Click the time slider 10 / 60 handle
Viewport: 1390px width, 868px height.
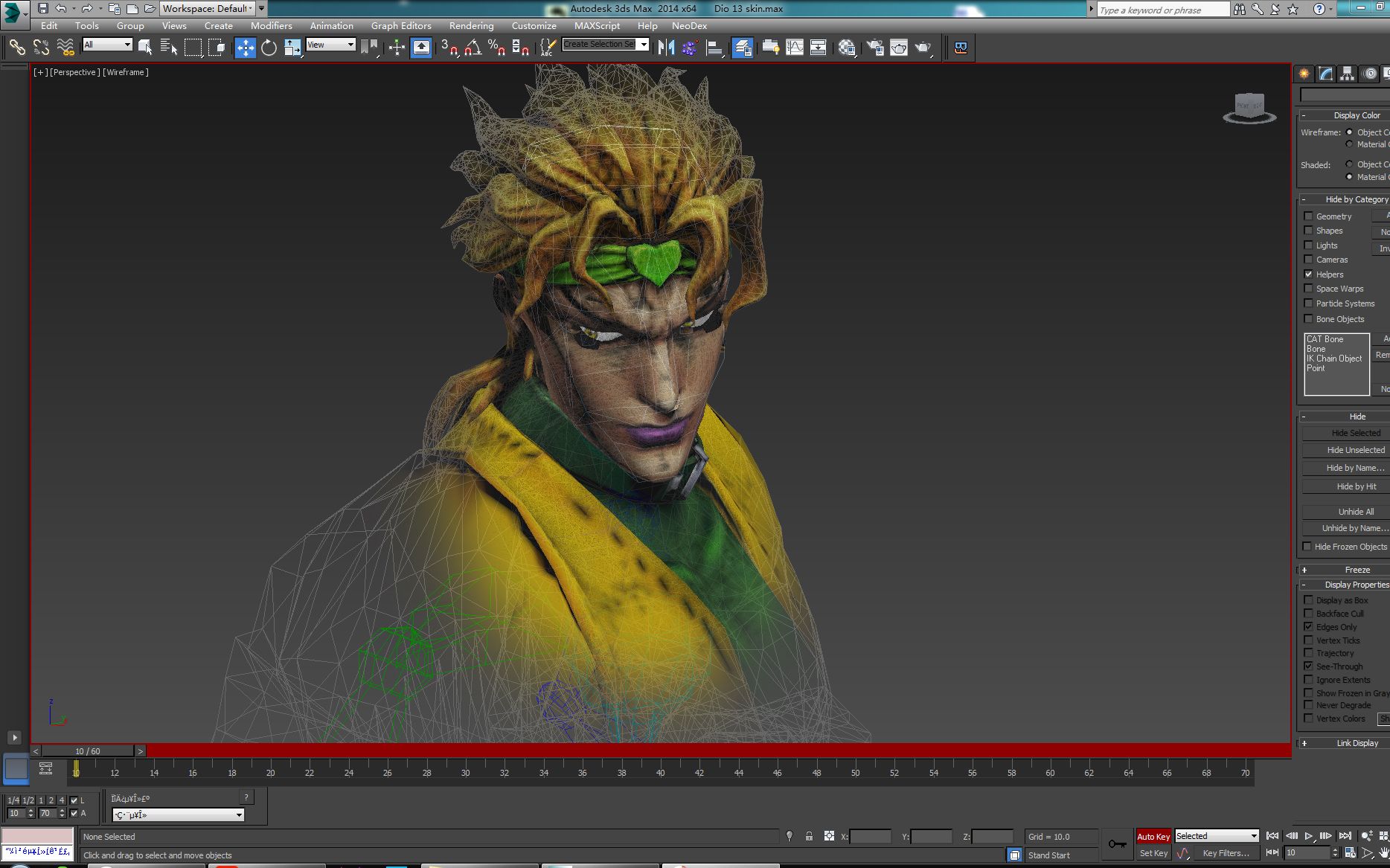point(88,751)
